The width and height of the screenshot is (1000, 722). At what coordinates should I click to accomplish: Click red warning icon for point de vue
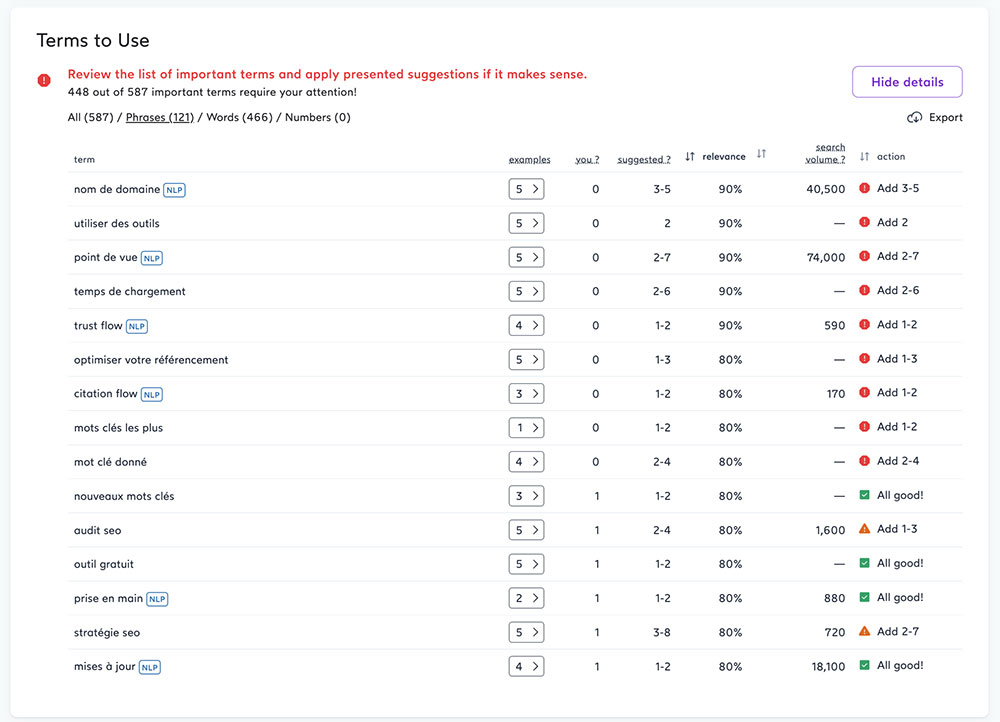point(864,256)
